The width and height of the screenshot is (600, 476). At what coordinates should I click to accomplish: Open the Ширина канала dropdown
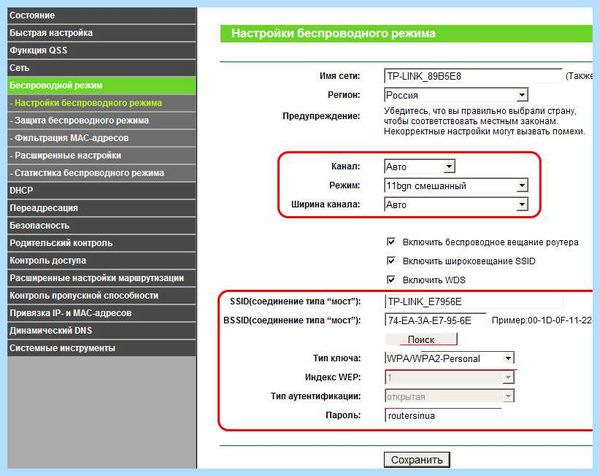coord(456,204)
